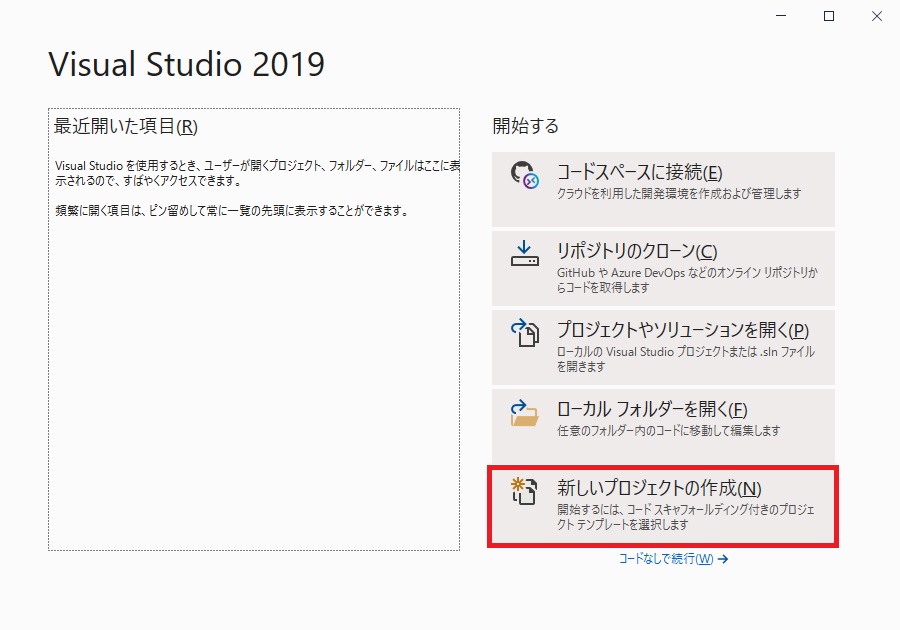
Task: Follow the コードなしで続行(W) link
Action: pos(673,559)
